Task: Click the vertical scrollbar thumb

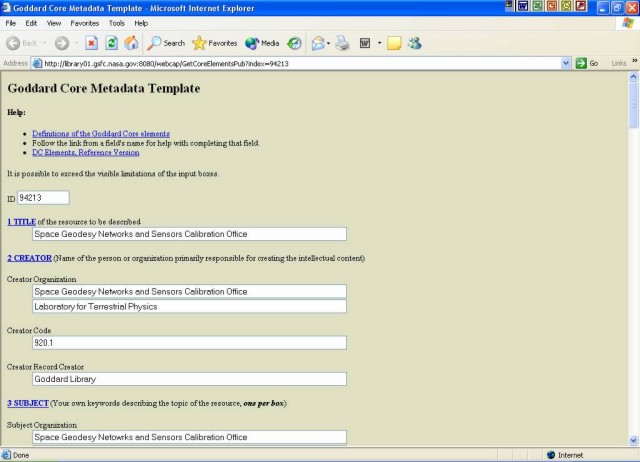Action: tap(633, 105)
